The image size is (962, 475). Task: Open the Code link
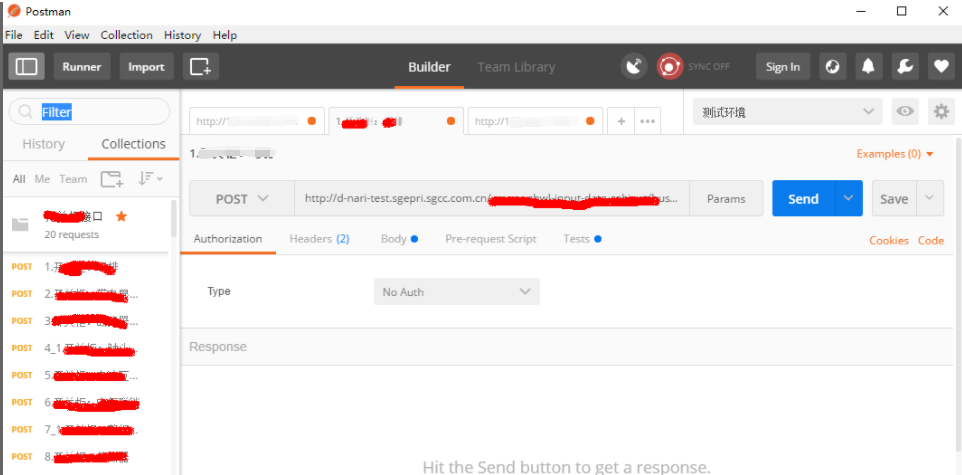(931, 241)
